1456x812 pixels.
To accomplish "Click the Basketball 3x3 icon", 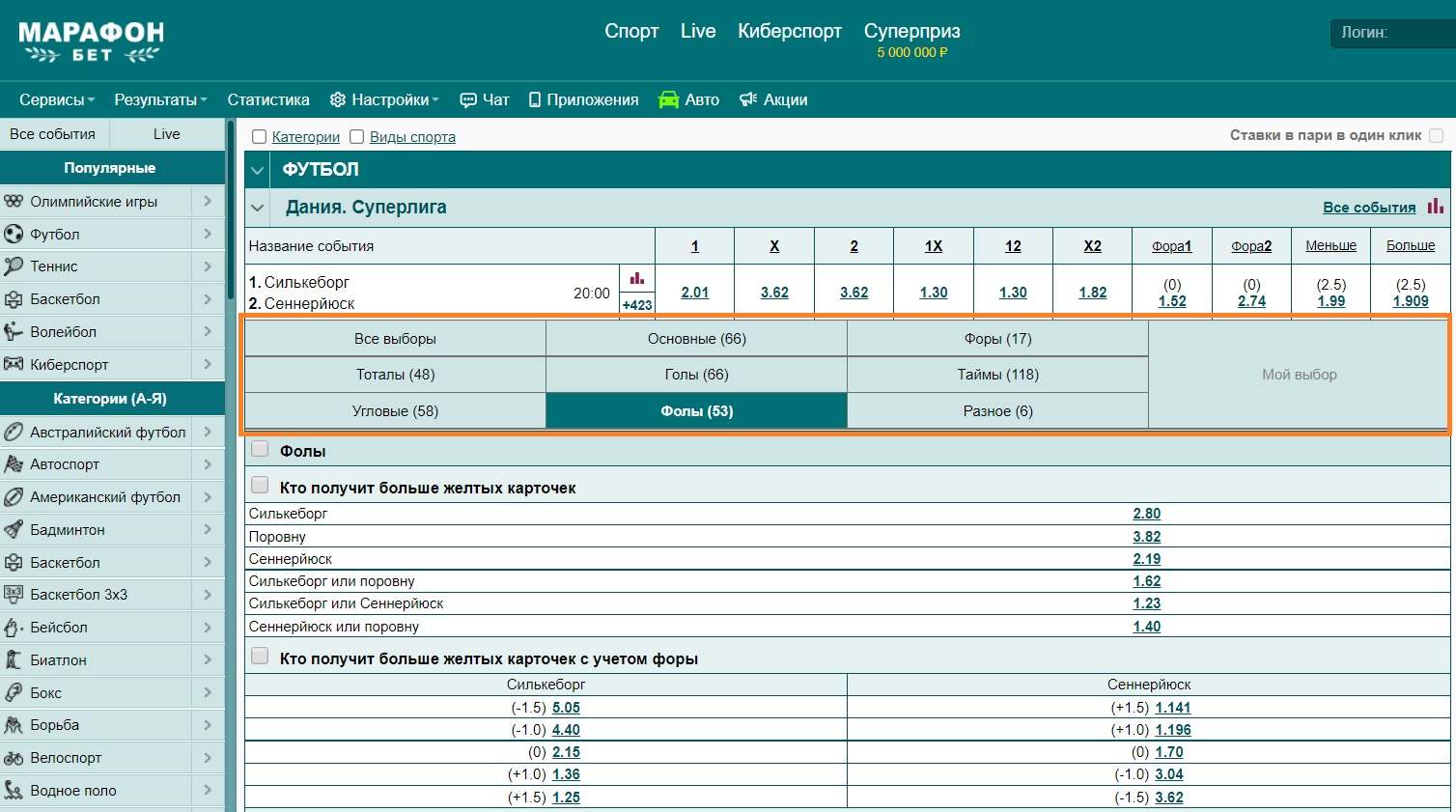I will point(14,594).
